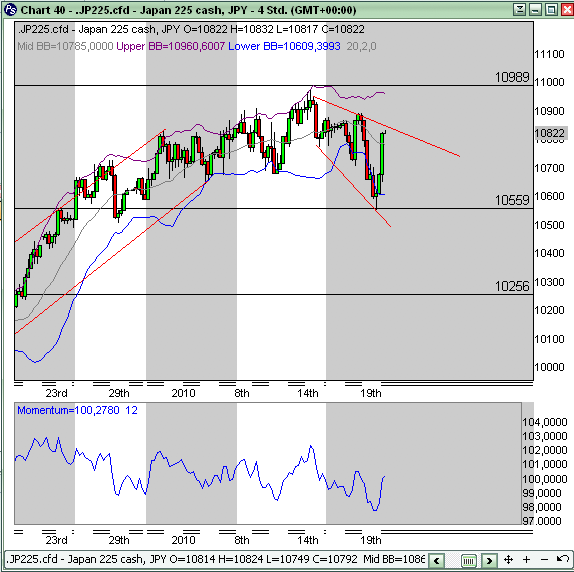Click the 14th date label under price chart
The image size is (574, 572).
(308, 393)
